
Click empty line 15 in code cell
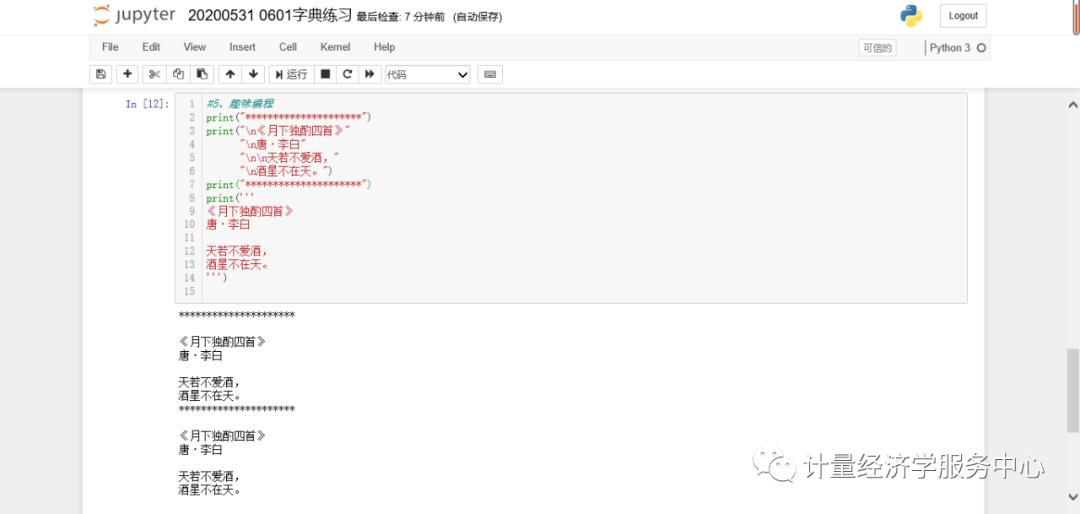coord(584,291)
